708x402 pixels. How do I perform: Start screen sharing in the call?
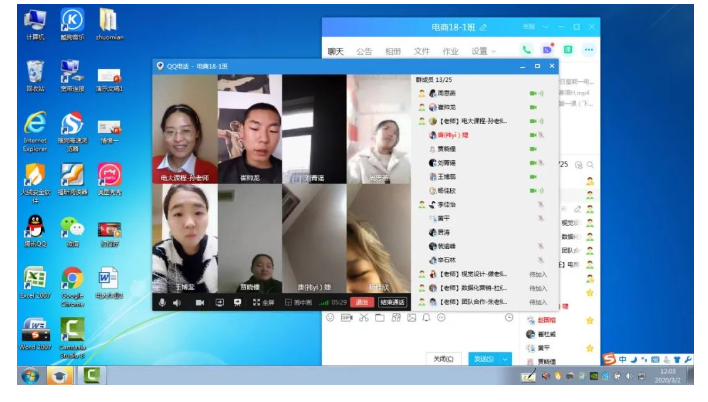[x=219, y=301]
